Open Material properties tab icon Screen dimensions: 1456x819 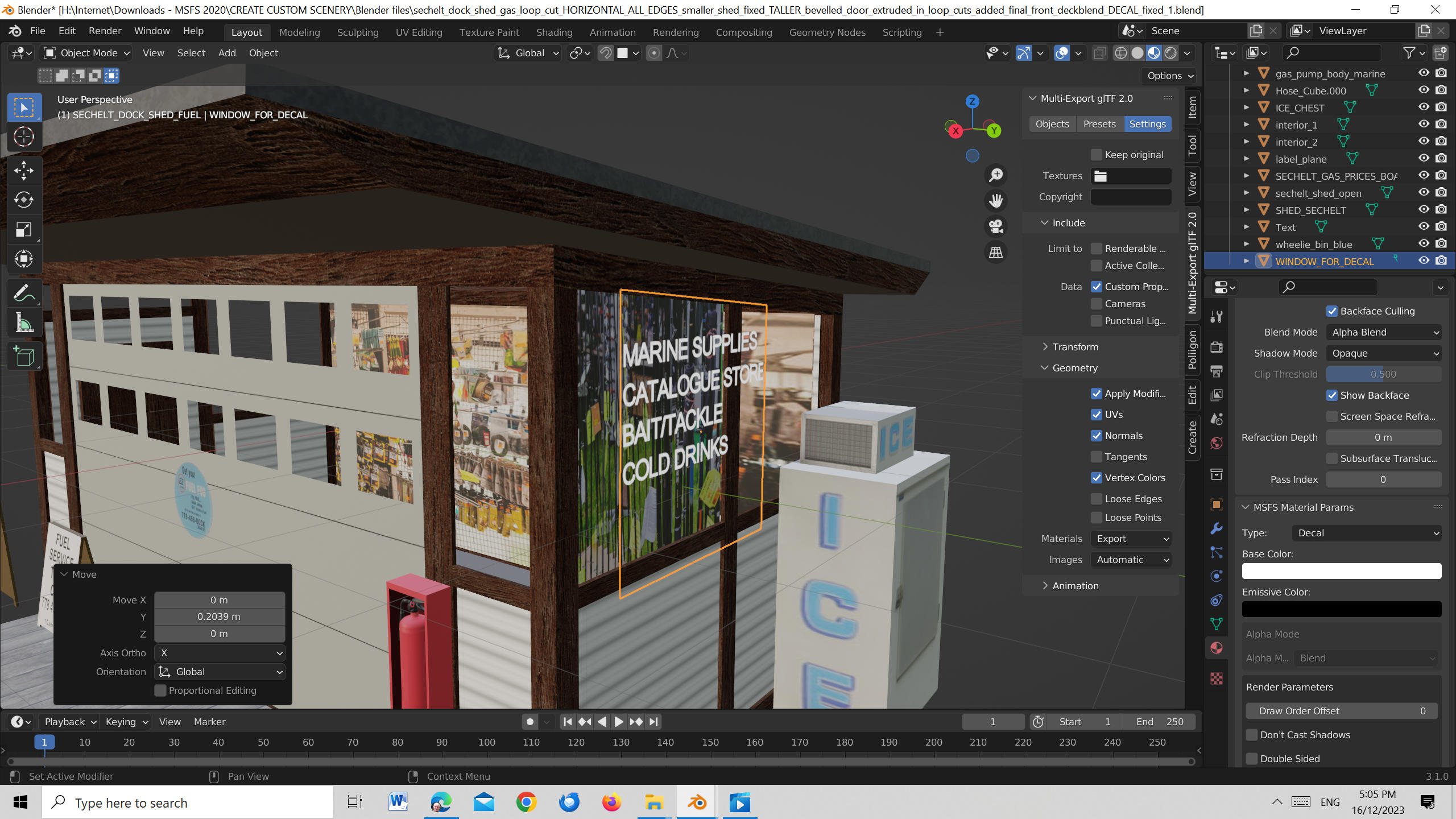pyautogui.click(x=1217, y=648)
